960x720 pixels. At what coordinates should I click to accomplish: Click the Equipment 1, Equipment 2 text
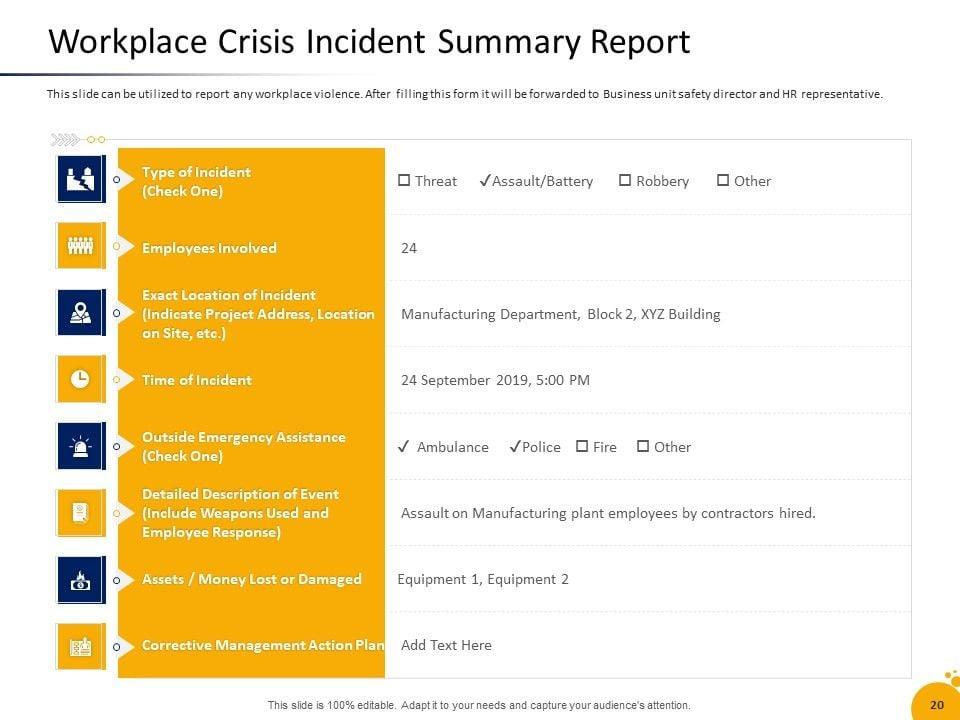(x=483, y=579)
